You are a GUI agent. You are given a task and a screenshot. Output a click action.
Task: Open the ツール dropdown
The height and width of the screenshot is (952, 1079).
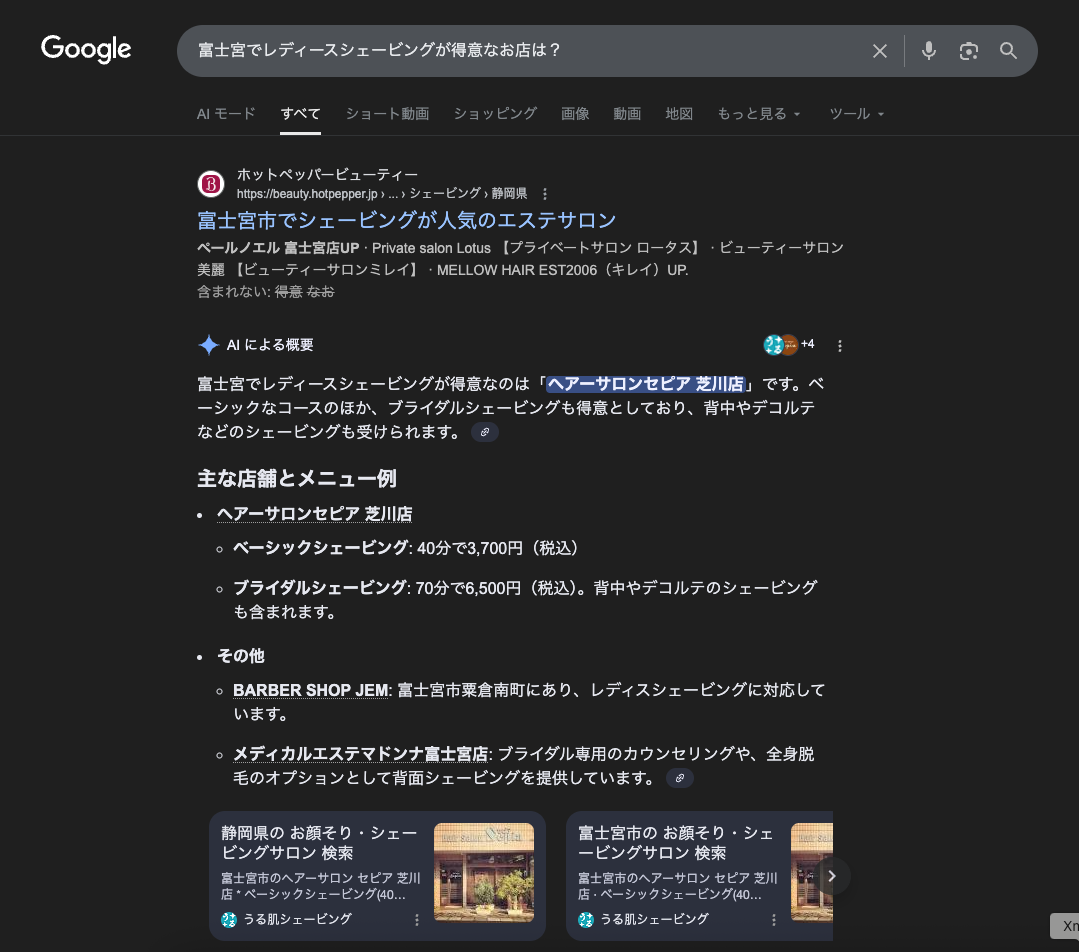857,114
